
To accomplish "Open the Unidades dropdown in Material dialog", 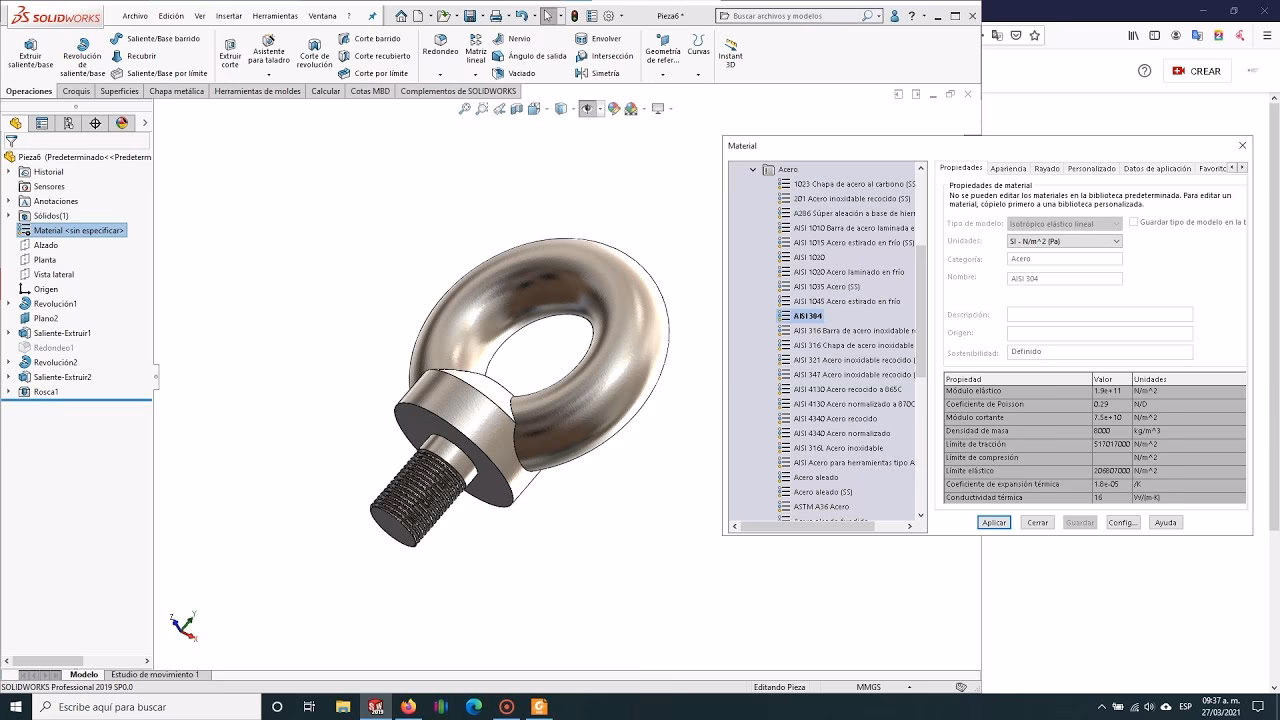I will [1065, 241].
